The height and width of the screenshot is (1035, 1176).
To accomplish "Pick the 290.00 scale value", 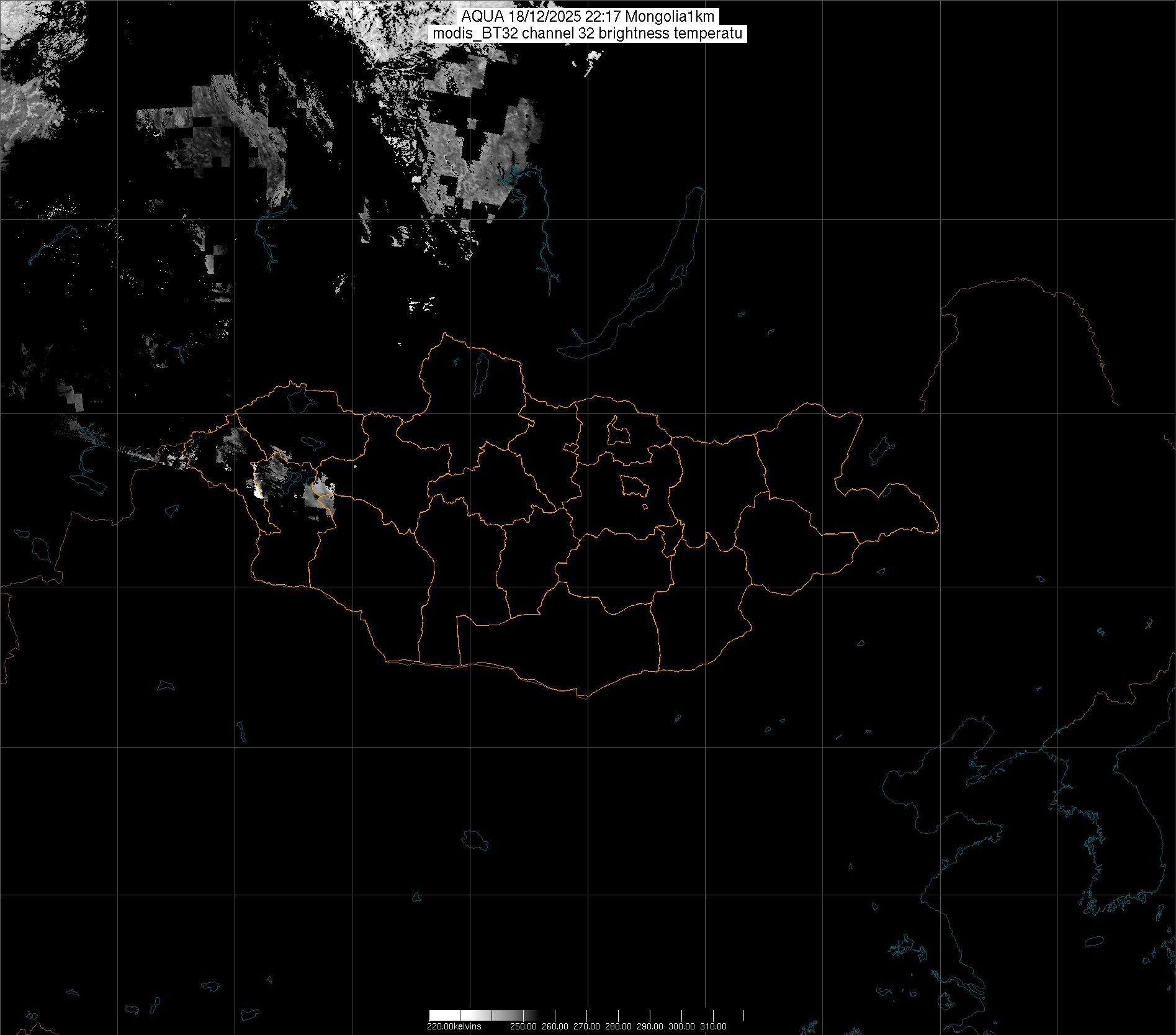I will click(650, 1026).
